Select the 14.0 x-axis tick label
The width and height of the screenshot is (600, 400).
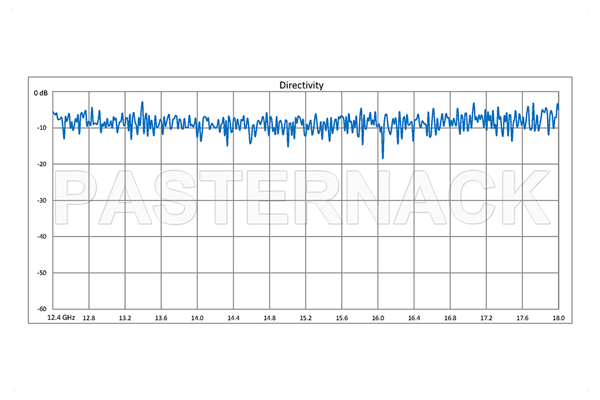tap(197, 318)
